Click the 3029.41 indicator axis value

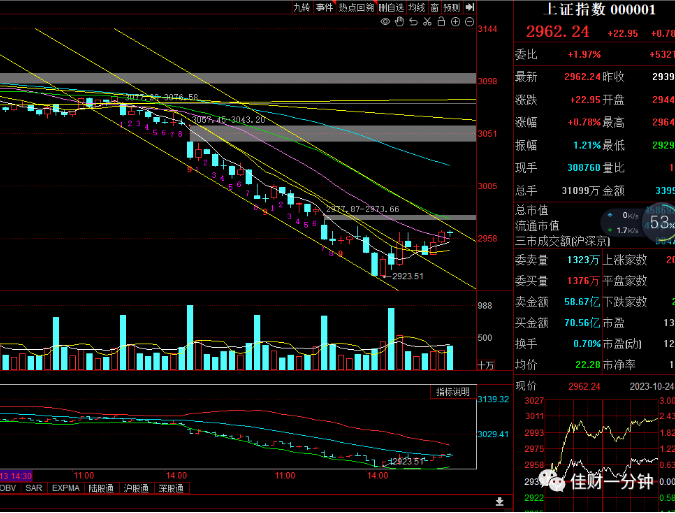(x=493, y=434)
